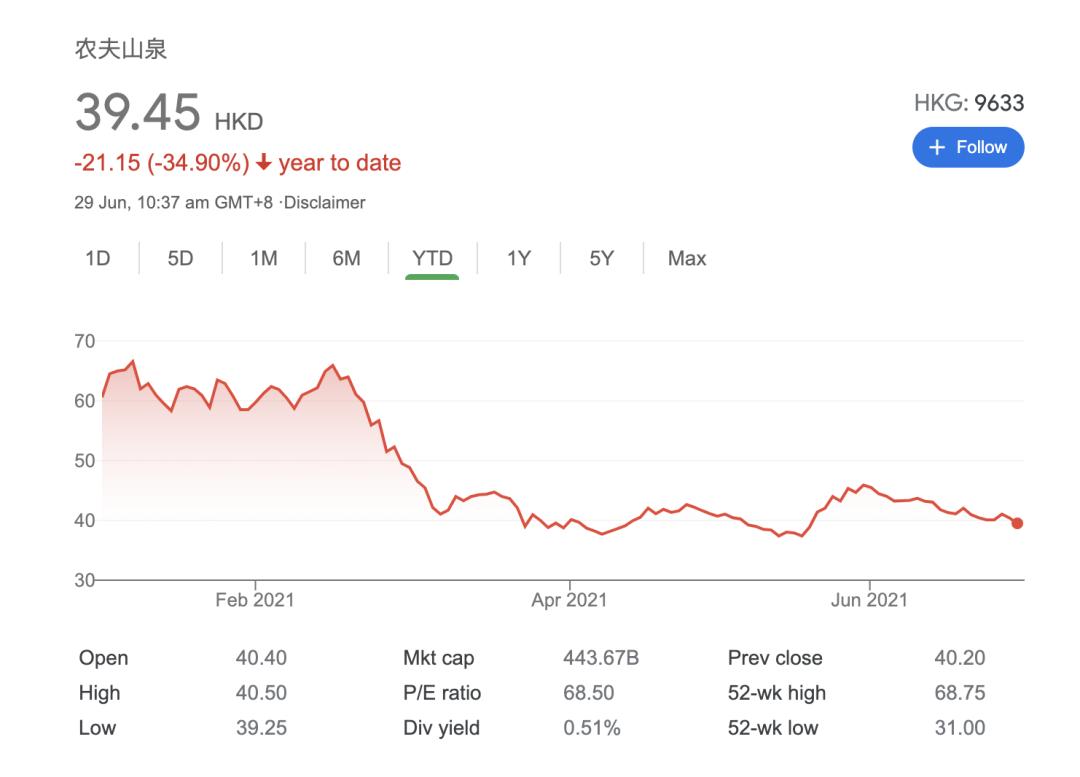This screenshot has height=777, width=1080.
Task: Click the Jun 2021 axis label
Action: pos(870,600)
